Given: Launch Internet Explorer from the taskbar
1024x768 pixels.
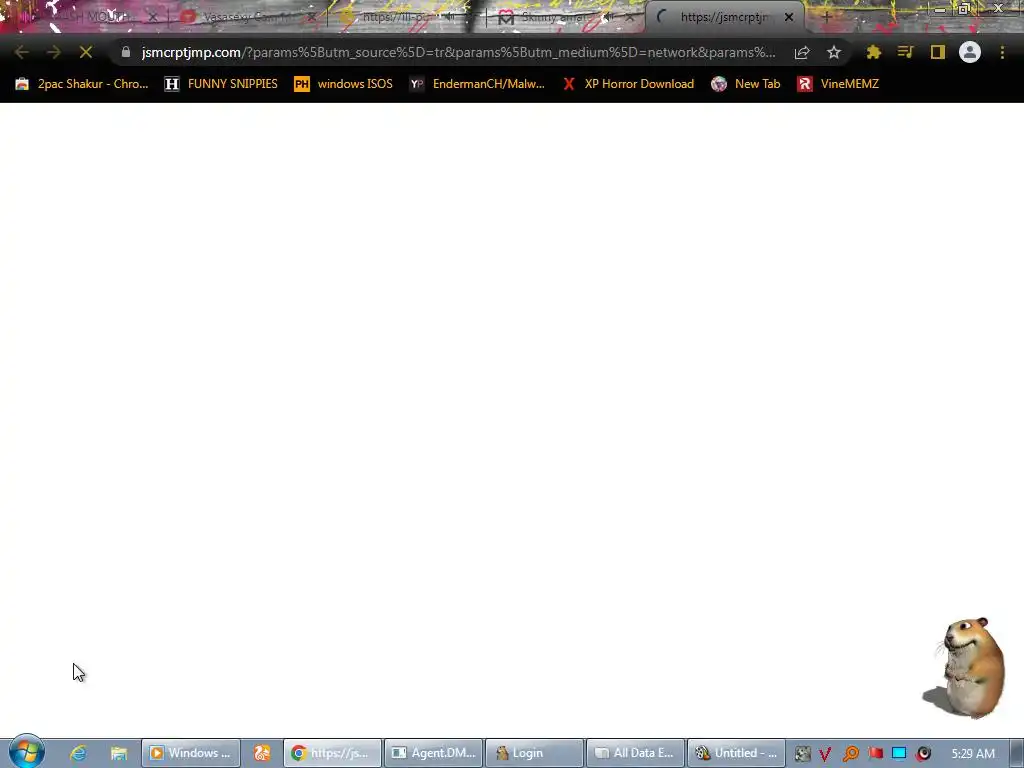Looking at the screenshot, I should point(78,753).
